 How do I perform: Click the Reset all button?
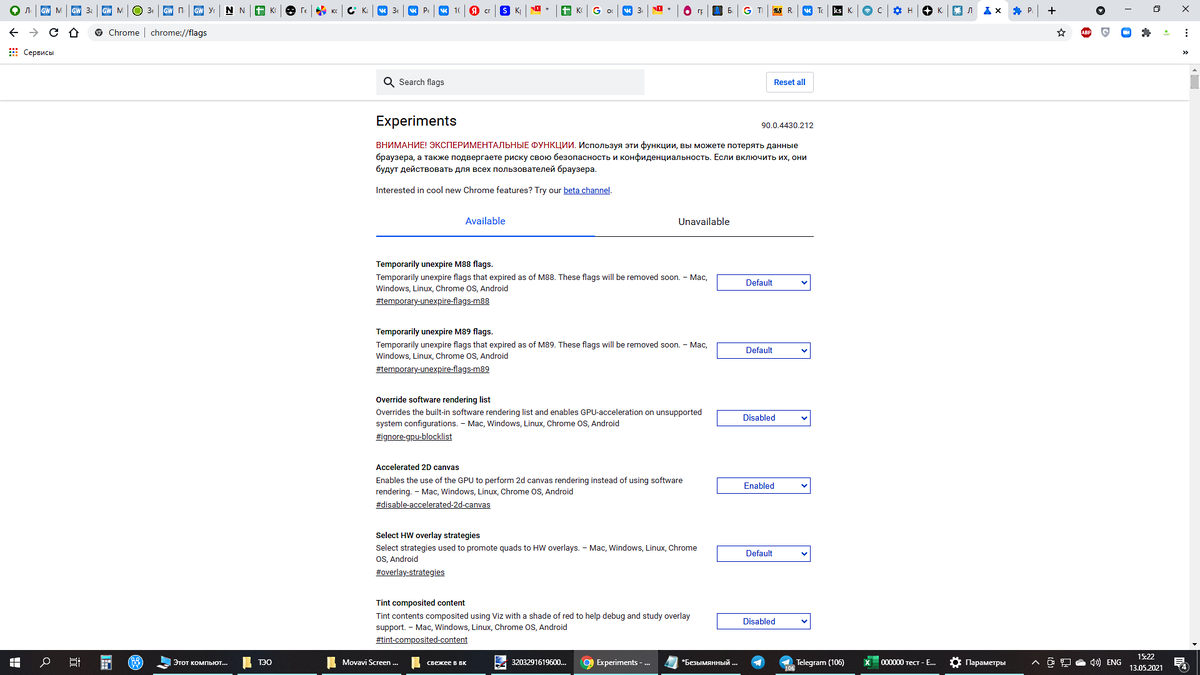coord(789,81)
